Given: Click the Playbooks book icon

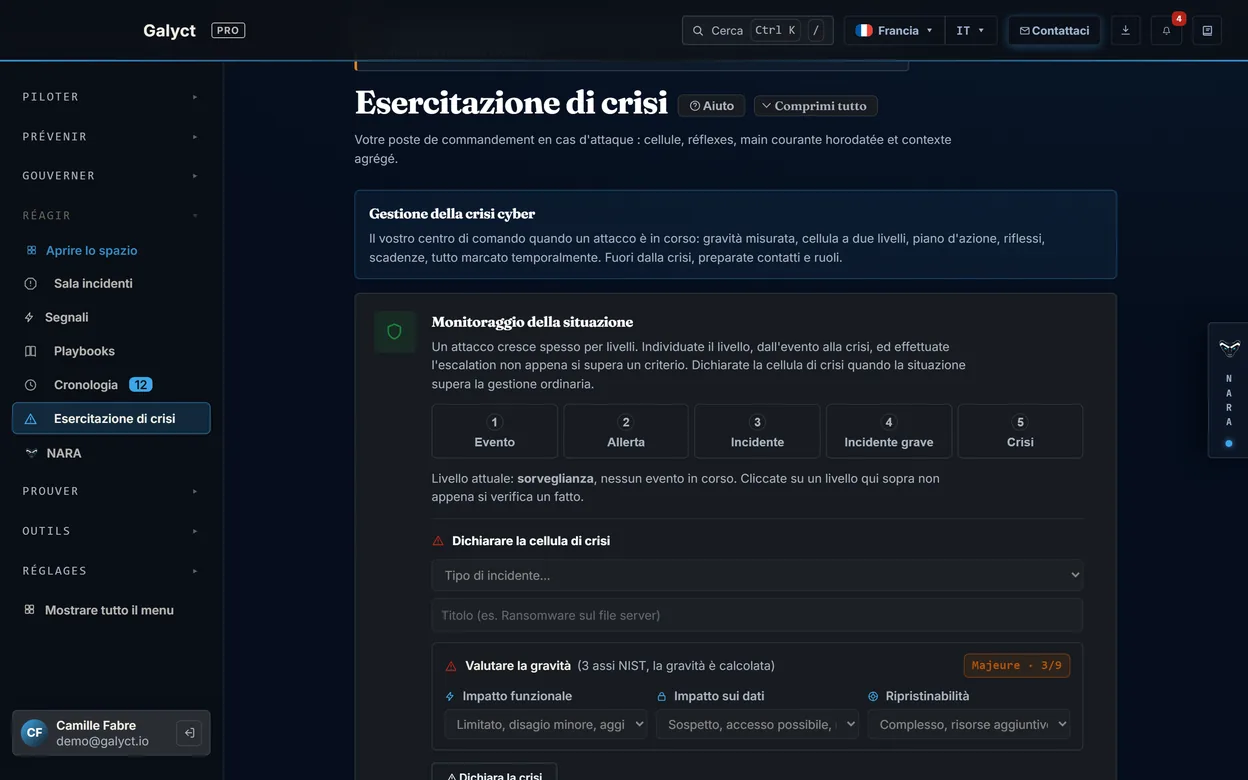Looking at the screenshot, I should coord(30,351).
